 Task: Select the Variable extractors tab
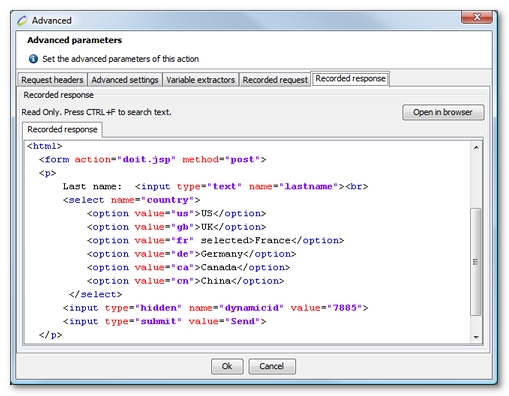point(200,80)
